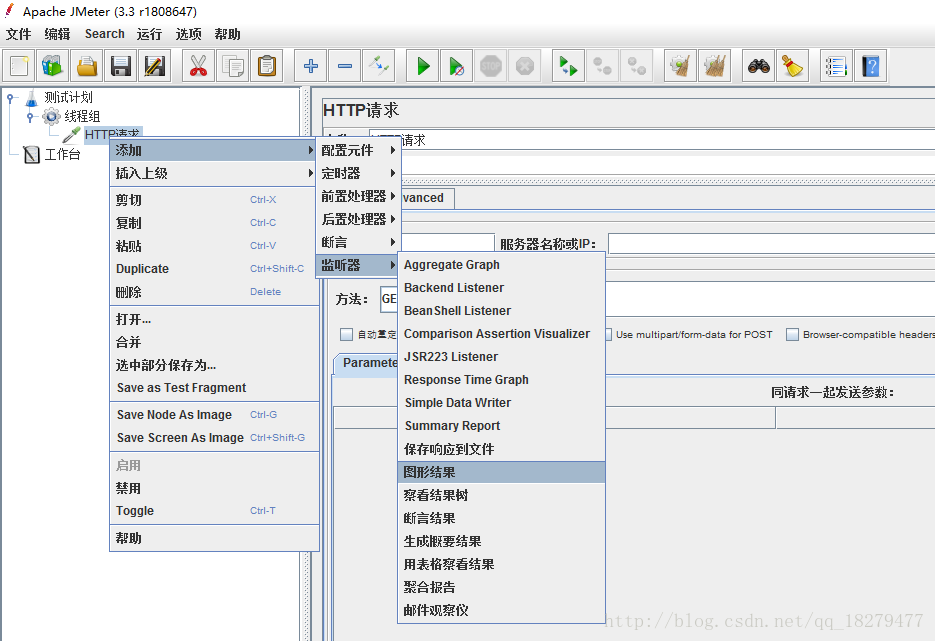Viewport: 935px width, 641px height.
Task: Click the Reset search broom icon
Action: point(792,66)
